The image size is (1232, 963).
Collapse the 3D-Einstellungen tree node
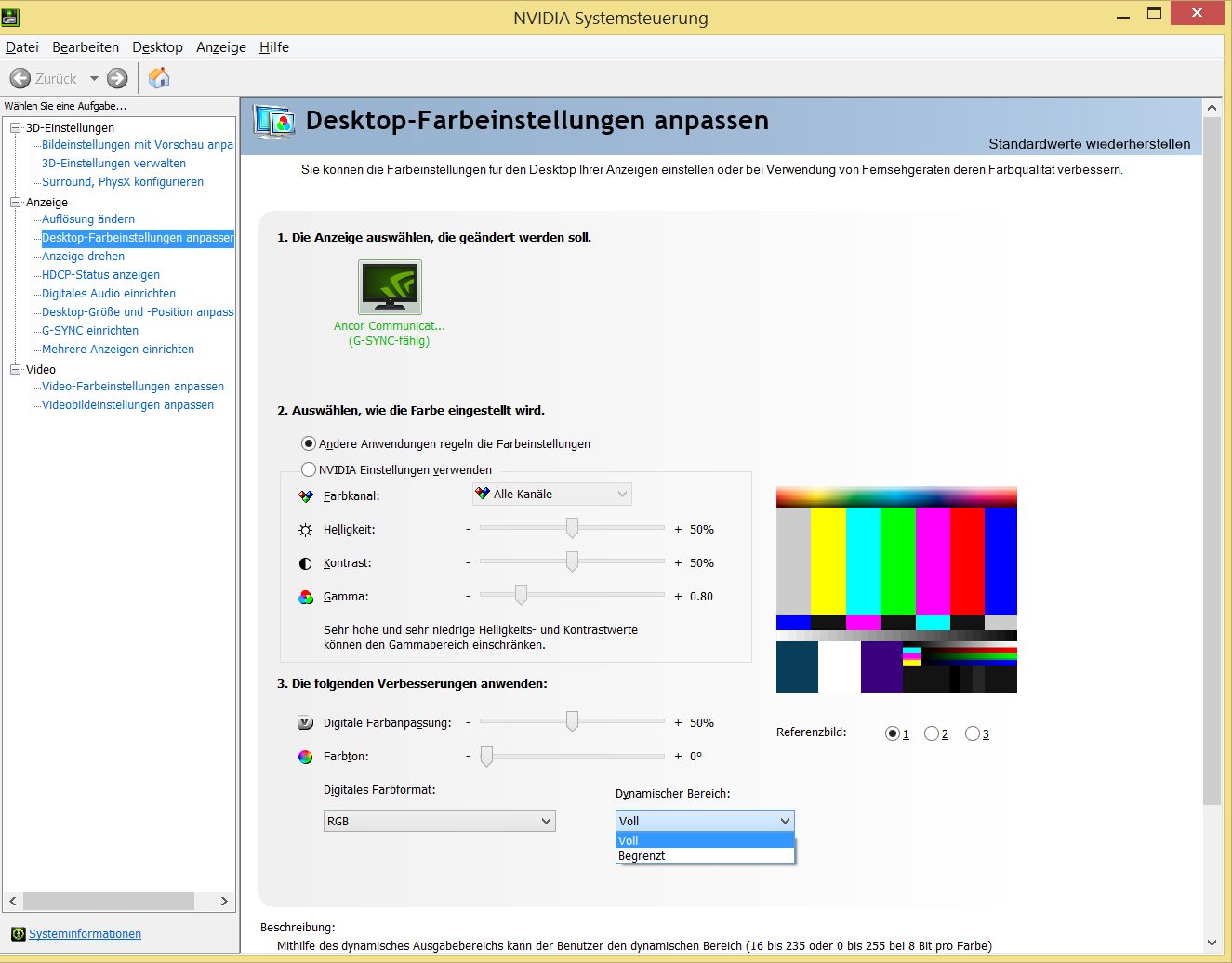15,128
